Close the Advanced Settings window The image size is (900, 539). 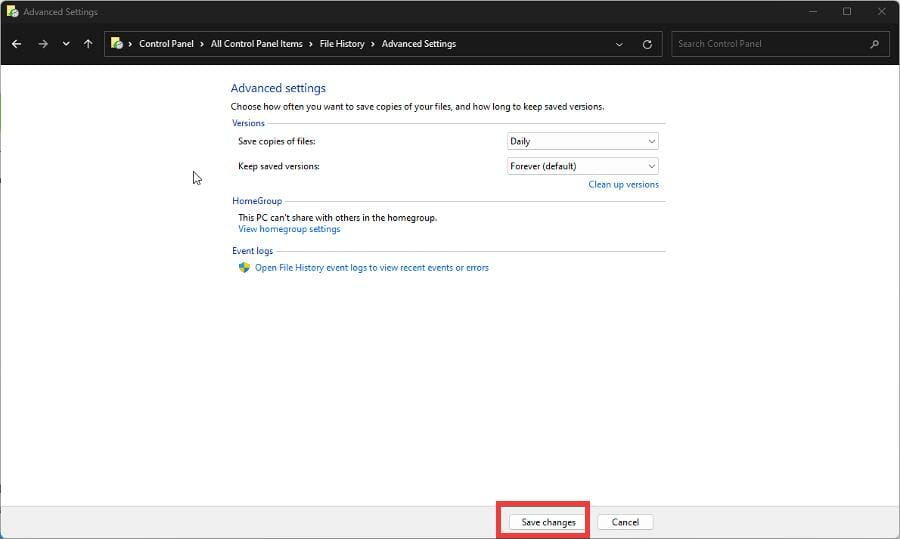click(x=882, y=11)
